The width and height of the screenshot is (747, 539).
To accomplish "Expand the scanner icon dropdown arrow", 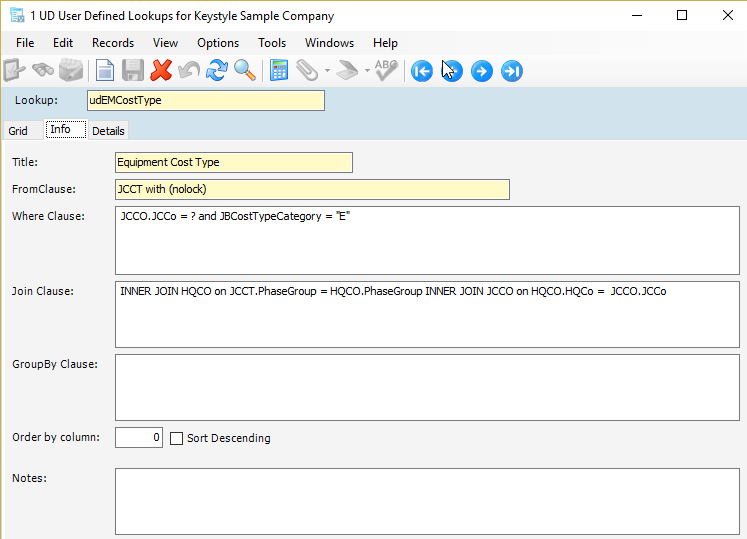I will (x=367, y=71).
